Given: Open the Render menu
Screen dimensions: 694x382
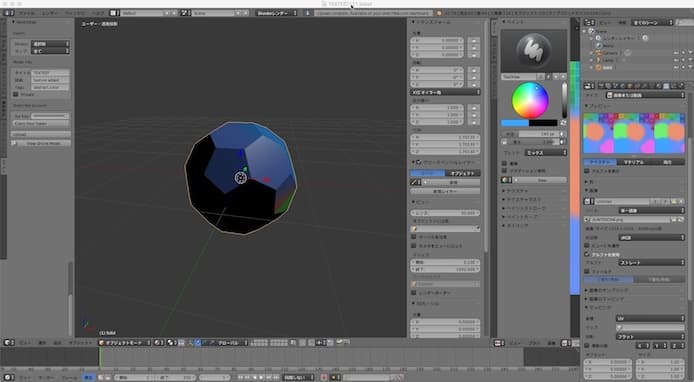Looking at the screenshot, I should point(50,13).
